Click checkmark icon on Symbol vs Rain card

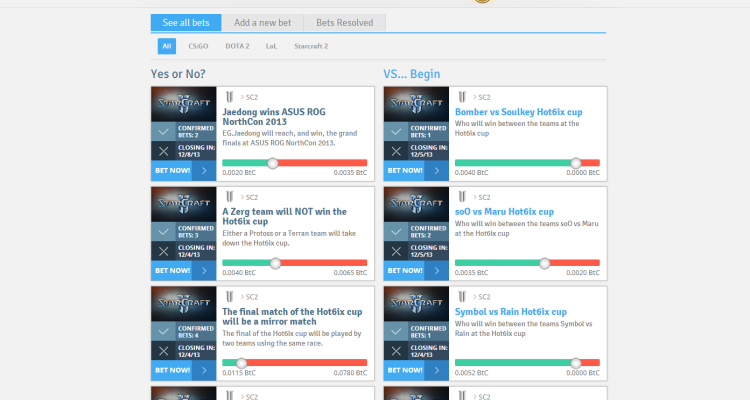pyautogui.click(x=396, y=332)
